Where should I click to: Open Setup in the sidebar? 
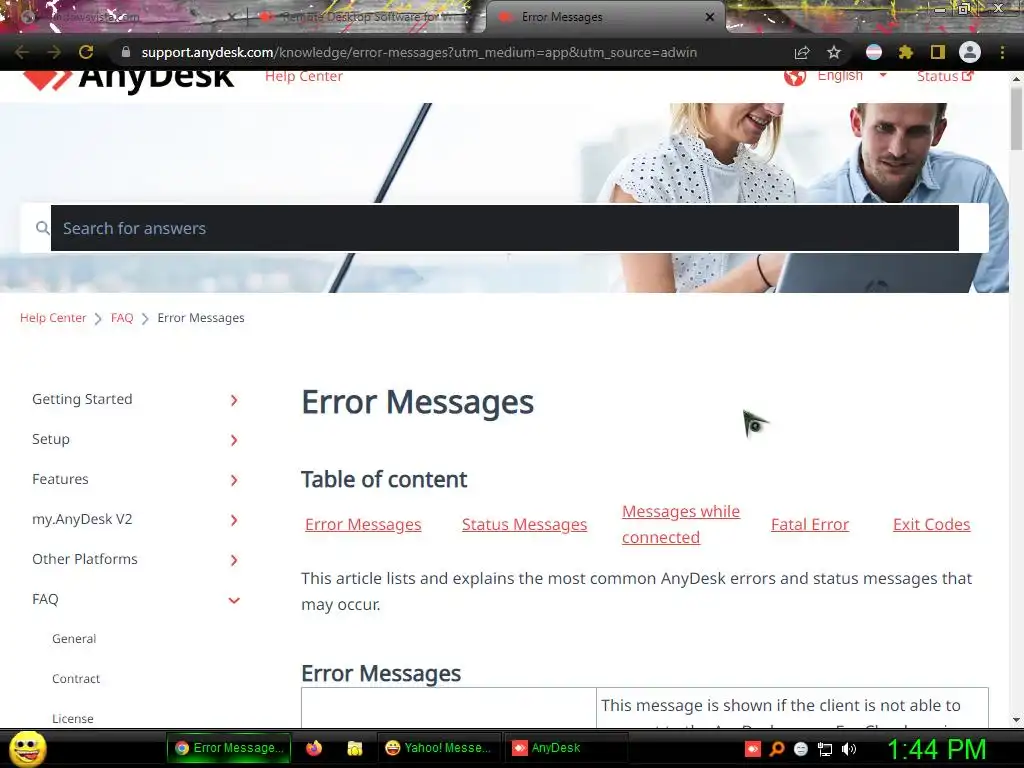[x=51, y=439]
